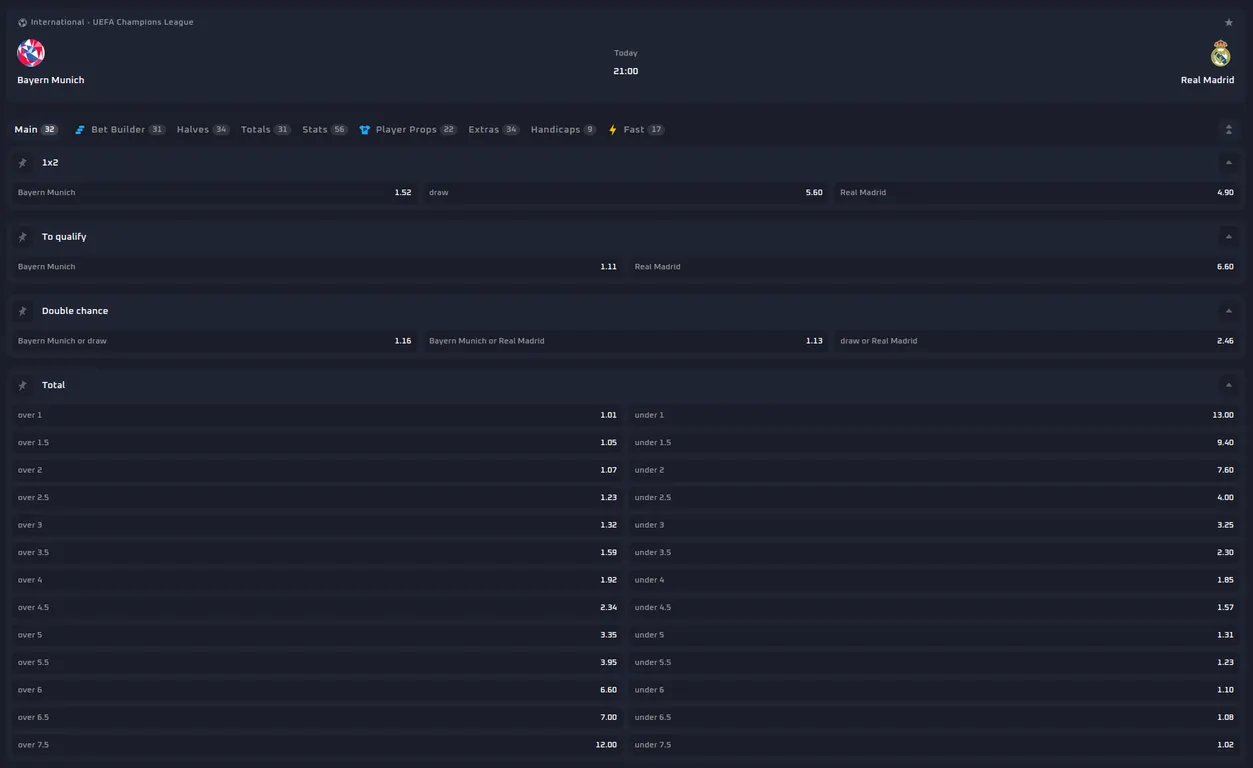Viewport: 1253px width, 768px height.
Task: Pick under 3 at 3.25
Action: click(x=934, y=525)
